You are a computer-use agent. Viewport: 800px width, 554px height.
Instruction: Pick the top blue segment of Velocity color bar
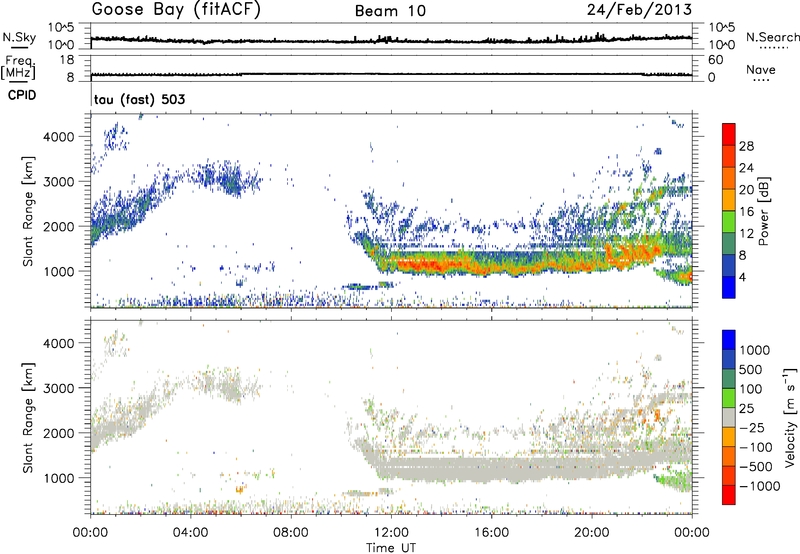point(729,340)
